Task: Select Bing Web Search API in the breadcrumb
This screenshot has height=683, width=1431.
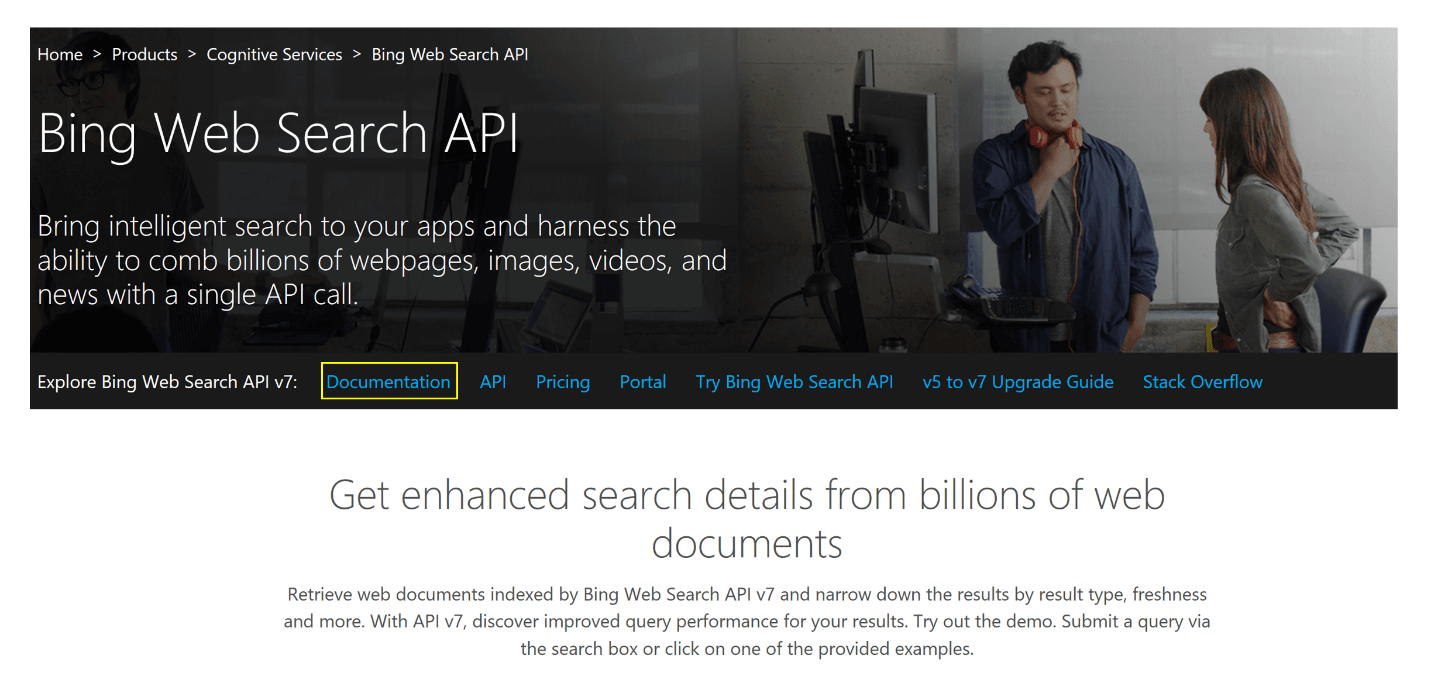Action: pos(450,54)
